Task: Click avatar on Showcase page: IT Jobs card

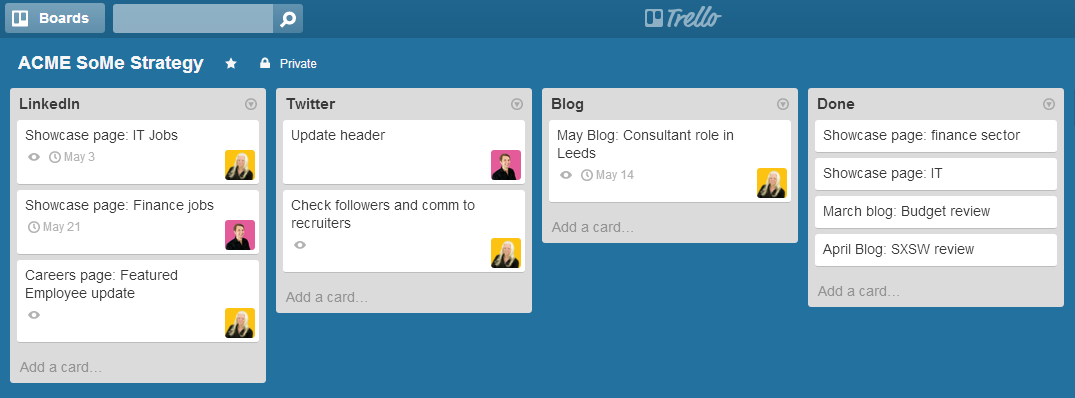Action: [x=240, y=165]
